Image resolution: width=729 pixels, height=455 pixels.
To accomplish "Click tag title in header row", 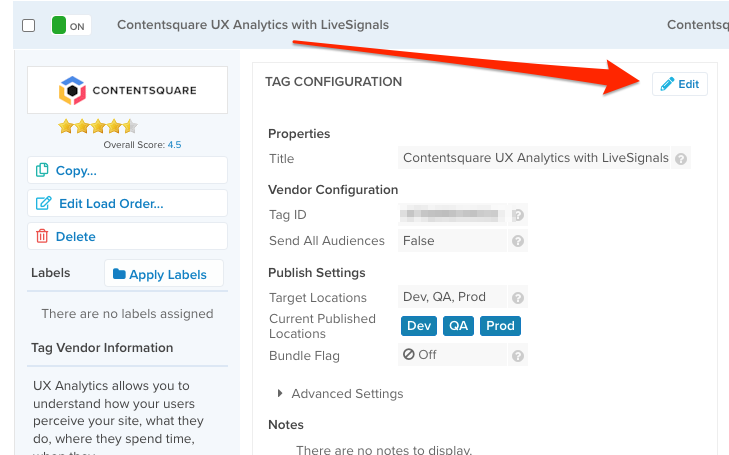I will pos(253,25).
